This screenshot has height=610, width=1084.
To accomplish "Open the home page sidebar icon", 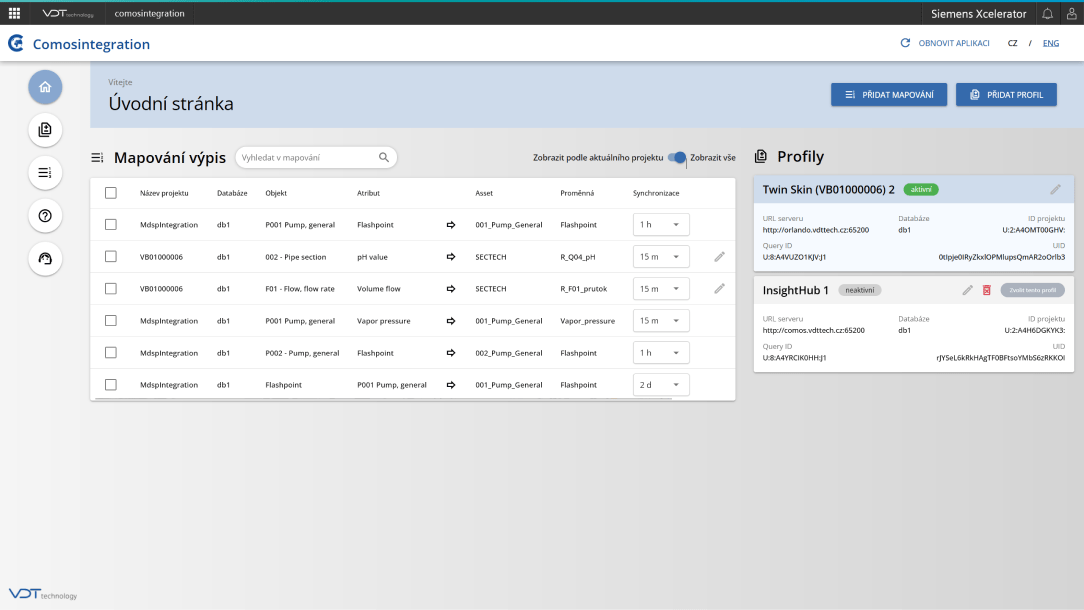I will click(45, 87).
